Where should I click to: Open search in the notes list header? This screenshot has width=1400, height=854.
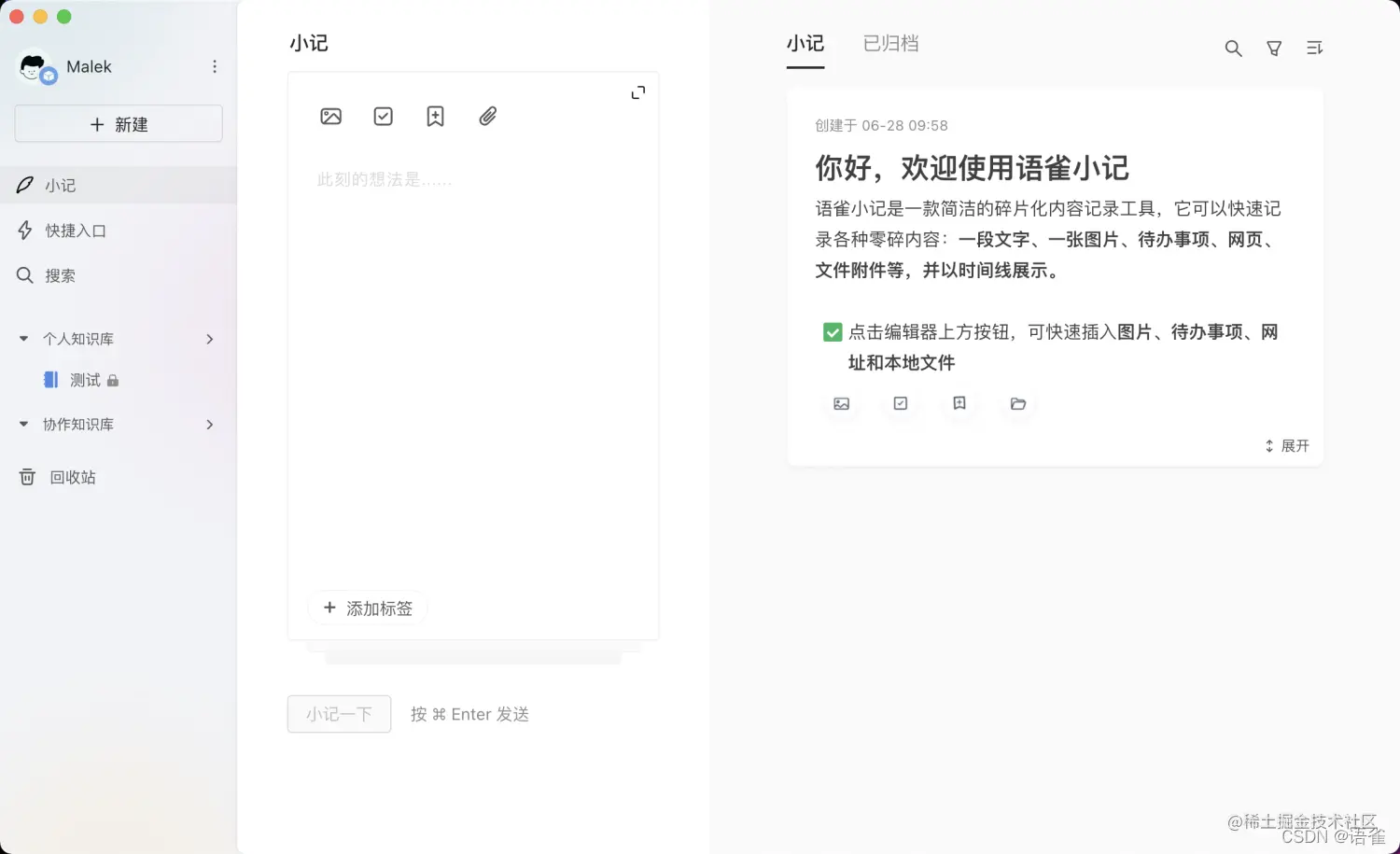[x=1233, y=49]
